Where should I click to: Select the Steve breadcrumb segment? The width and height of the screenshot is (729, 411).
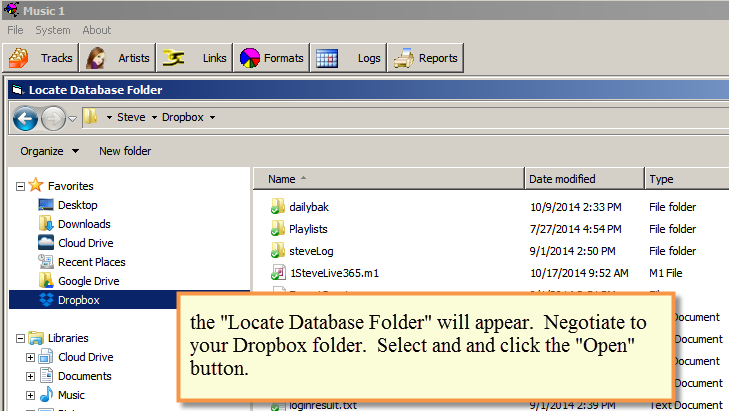point(131,117)
